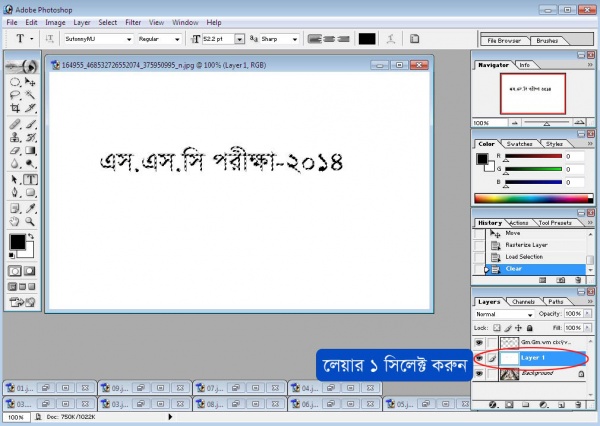
Task: Open the File menu
Action: pyautogui.click(x=12, y=23)
